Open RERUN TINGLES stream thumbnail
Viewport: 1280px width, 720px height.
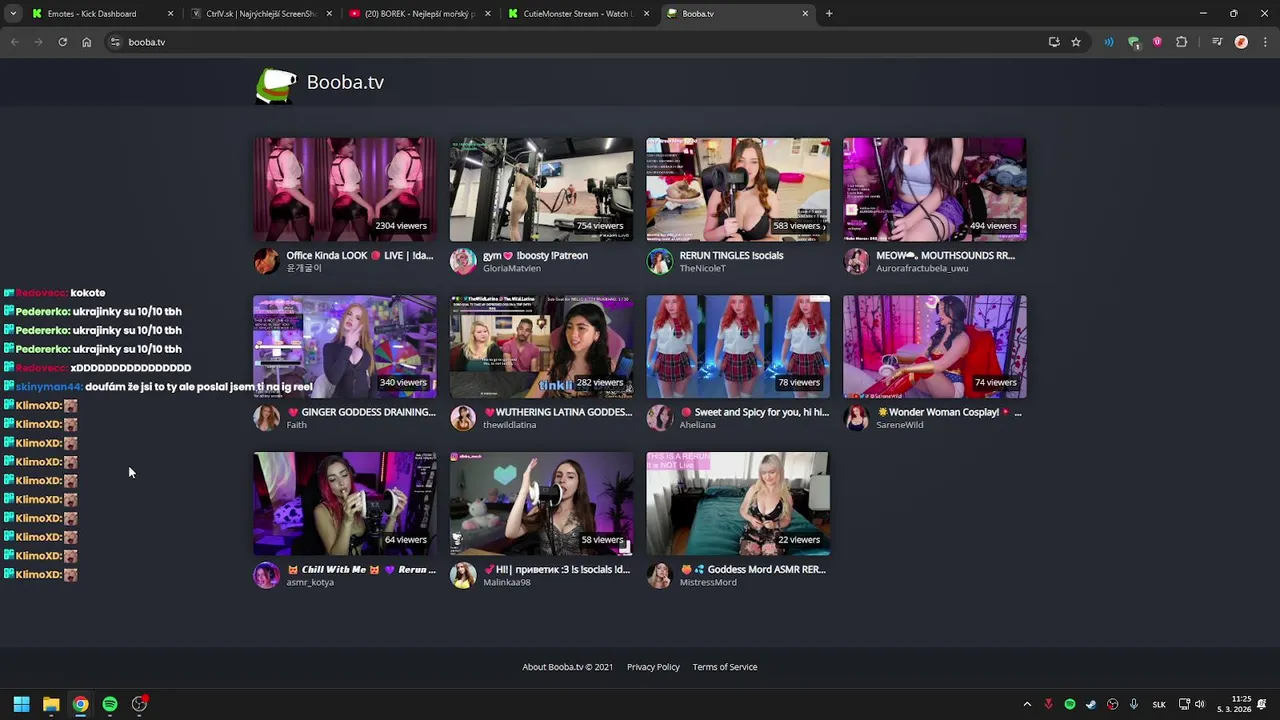click(x=738, y=189)
